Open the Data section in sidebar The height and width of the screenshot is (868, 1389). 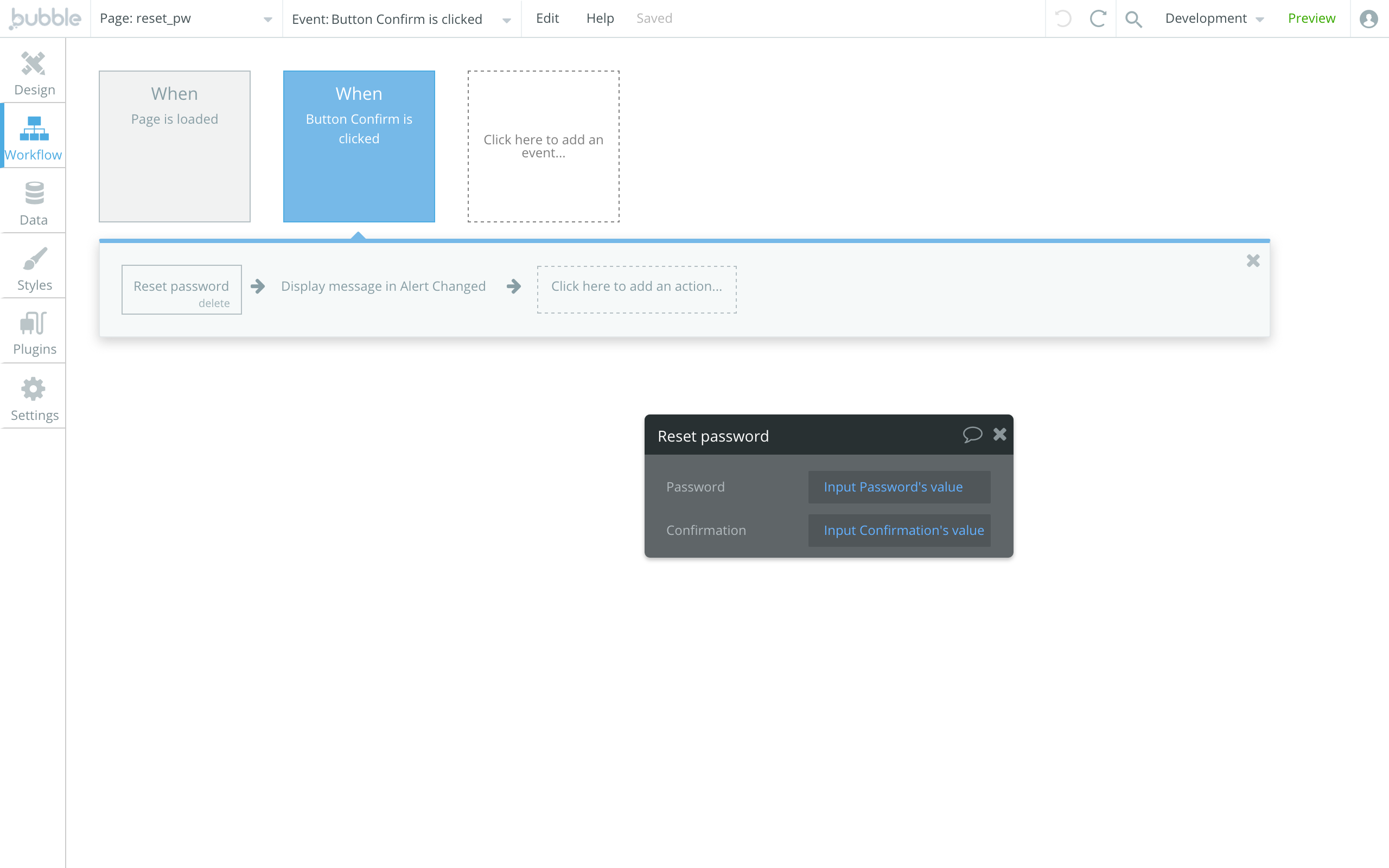point(33,203)
